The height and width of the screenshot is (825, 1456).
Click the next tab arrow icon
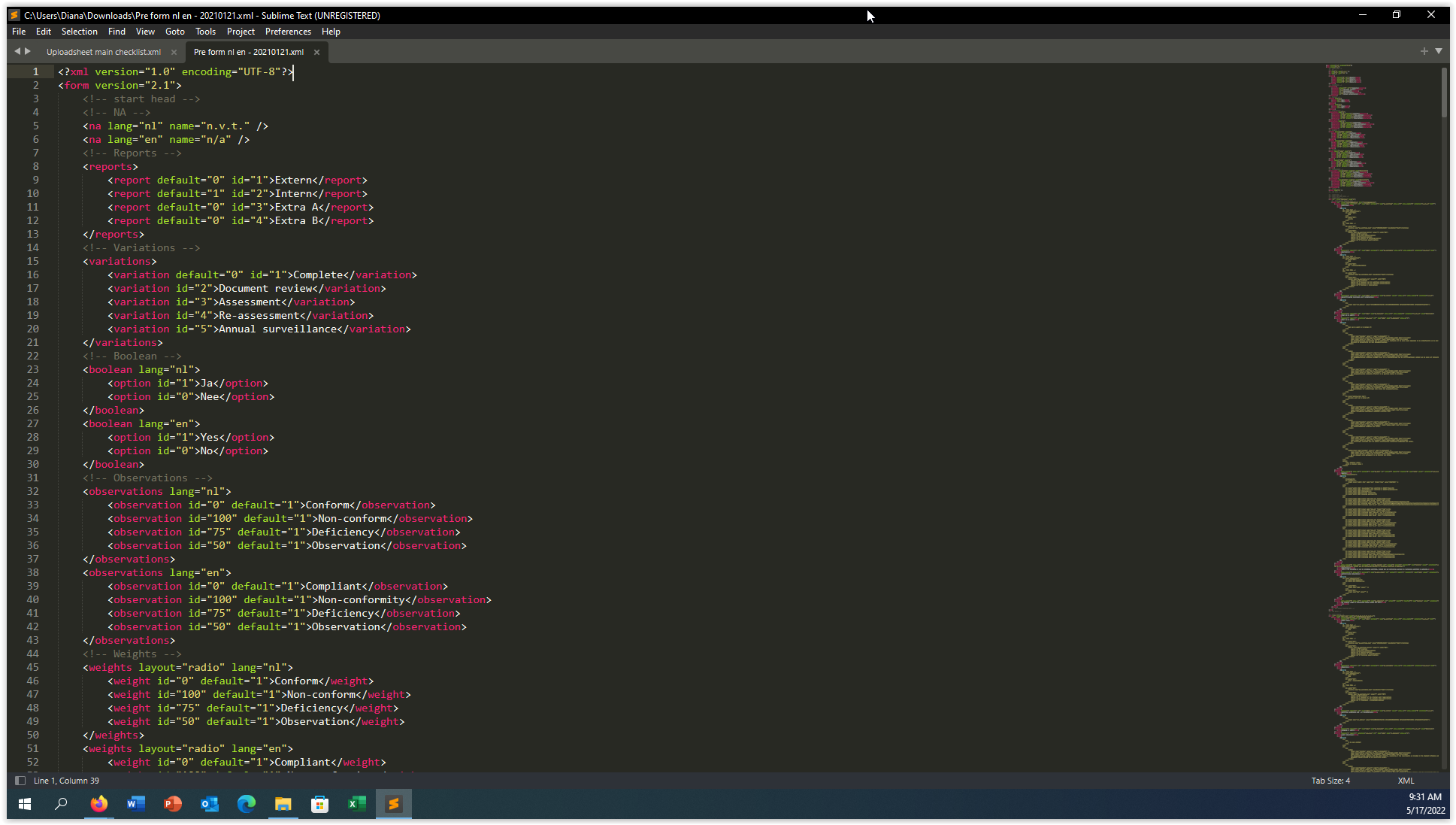[28, 51]
